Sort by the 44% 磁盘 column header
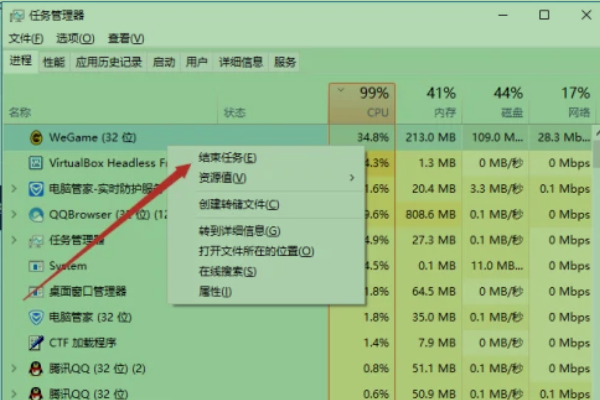600x400 pixels. pos(495,103)
